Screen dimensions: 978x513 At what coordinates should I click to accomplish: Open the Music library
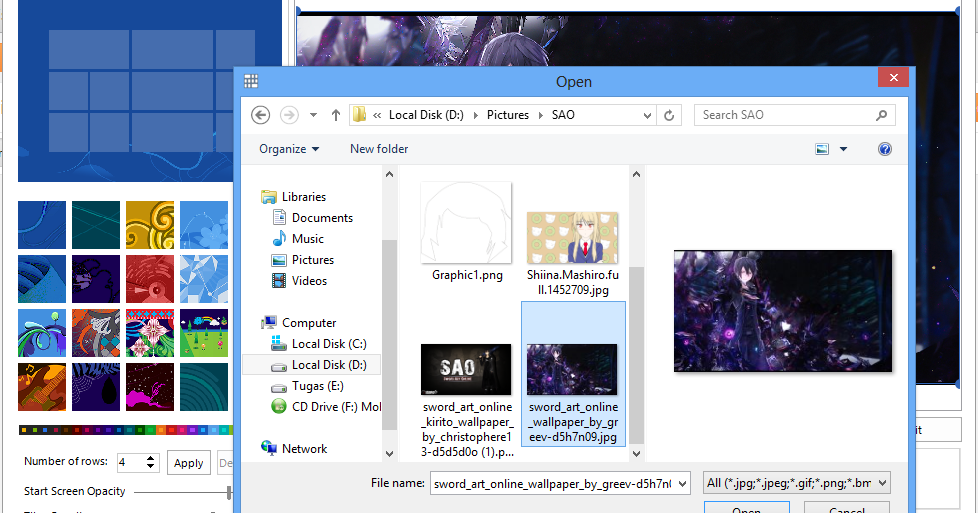coord(298,238)
